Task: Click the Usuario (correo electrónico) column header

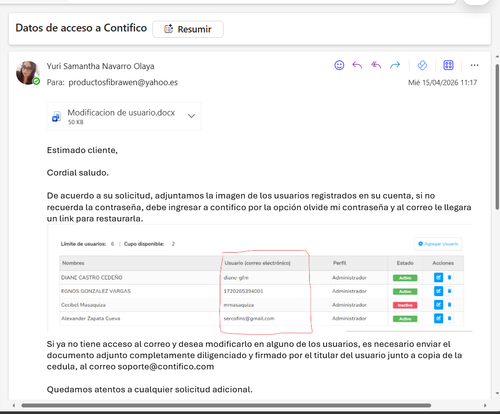Action: coord(257,263)
